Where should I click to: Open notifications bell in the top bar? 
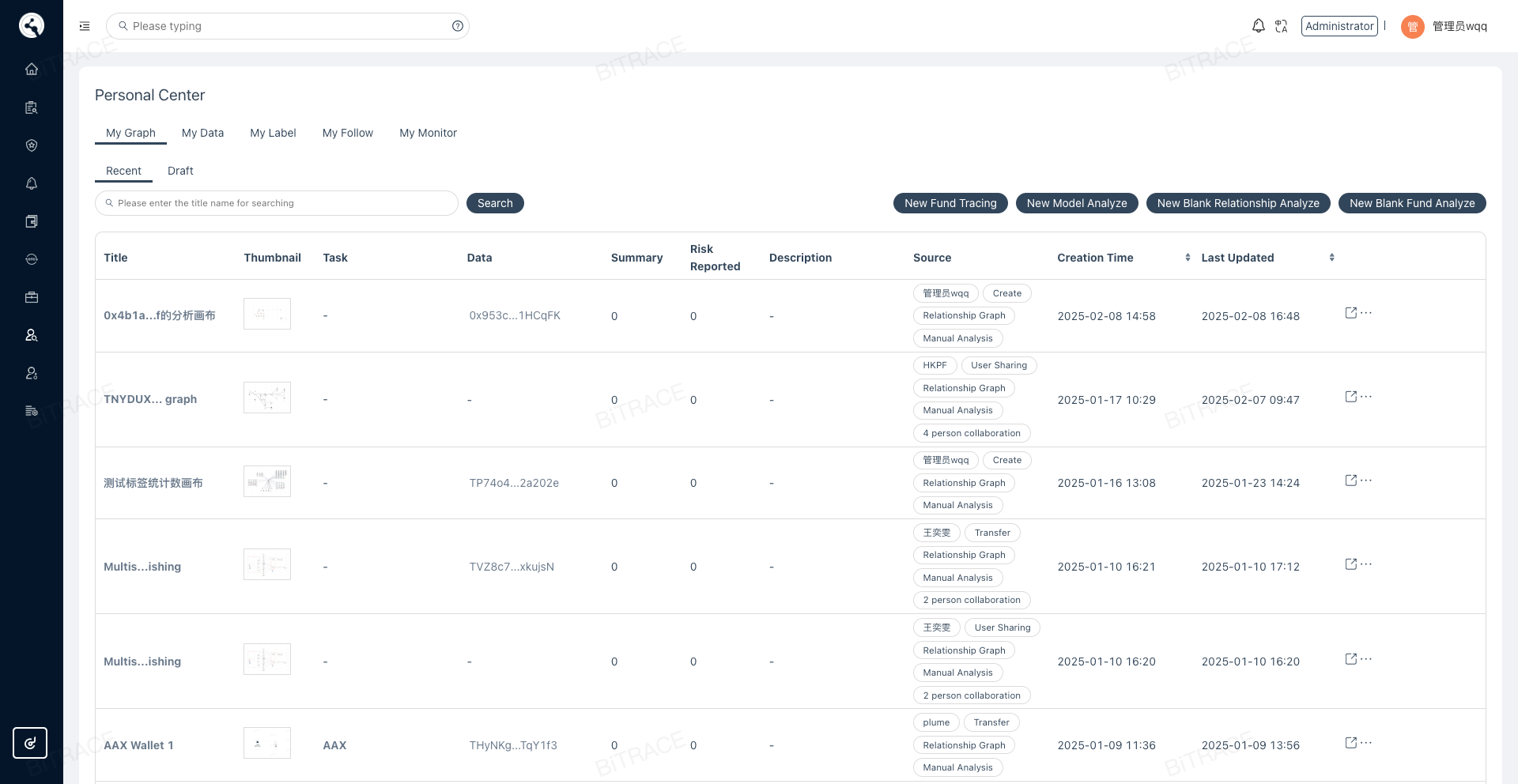[1259, 26]
